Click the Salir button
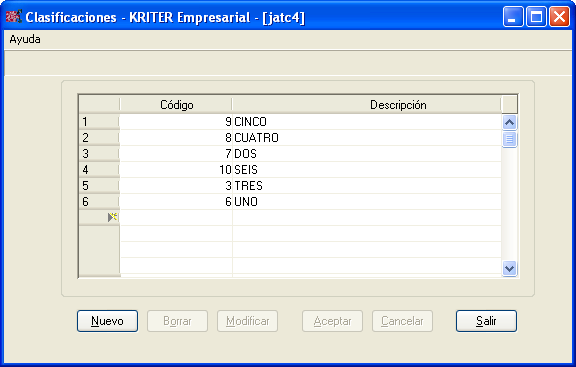576x367 pixels. [486, 321]
